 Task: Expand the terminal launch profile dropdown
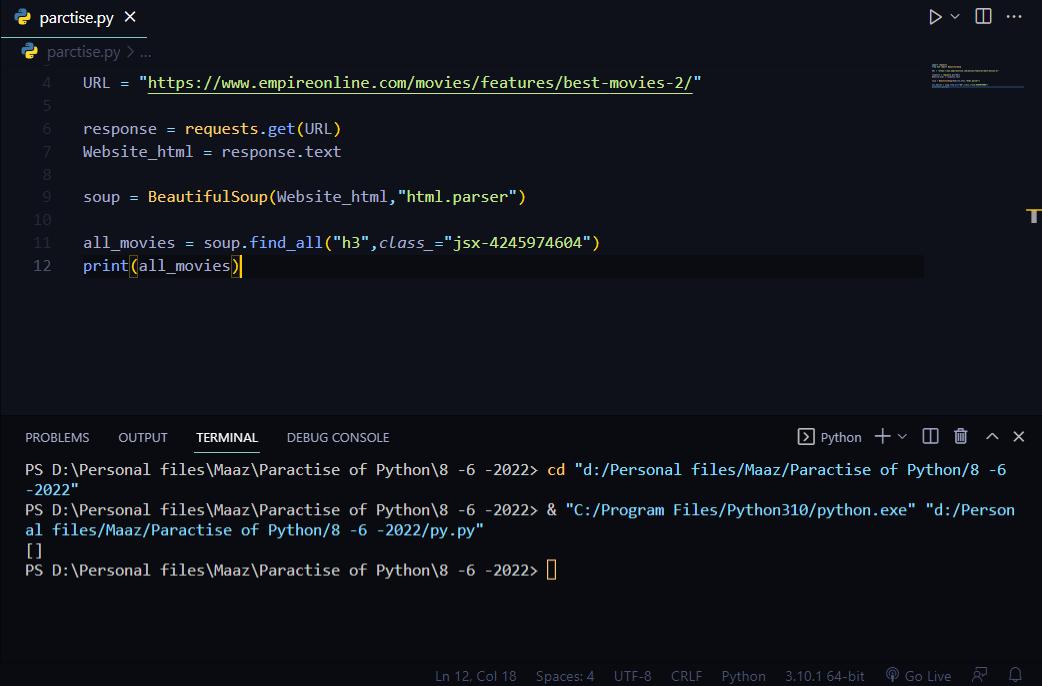902,437
